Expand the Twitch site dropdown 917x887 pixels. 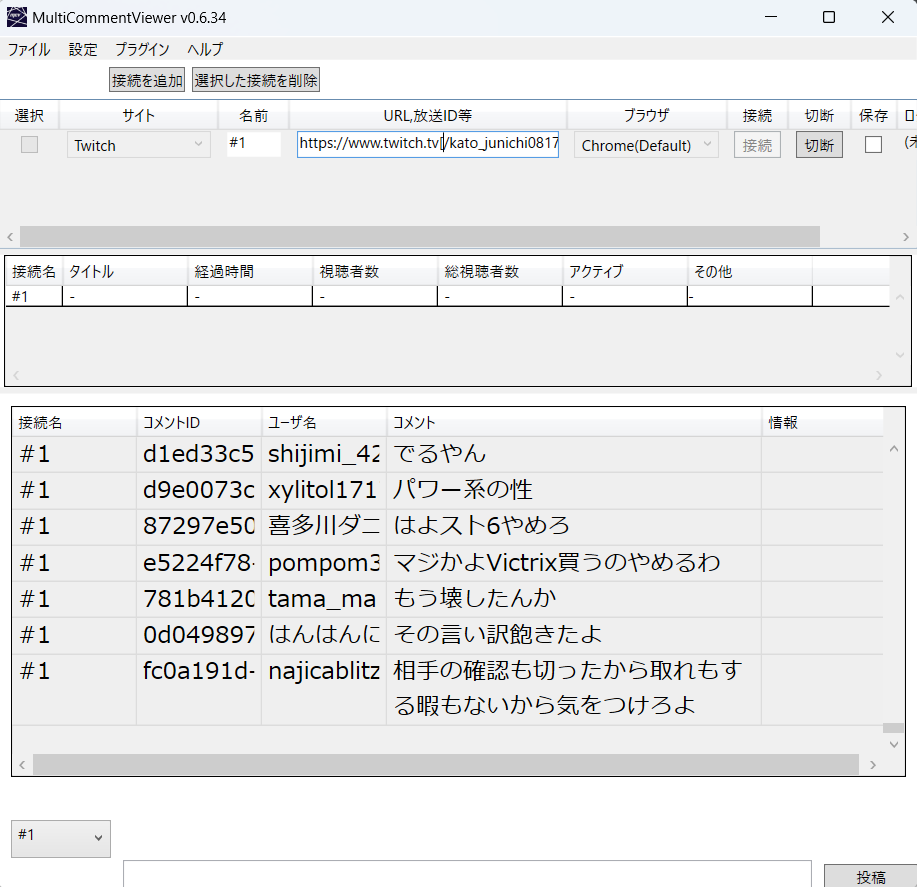click(139, 145)
